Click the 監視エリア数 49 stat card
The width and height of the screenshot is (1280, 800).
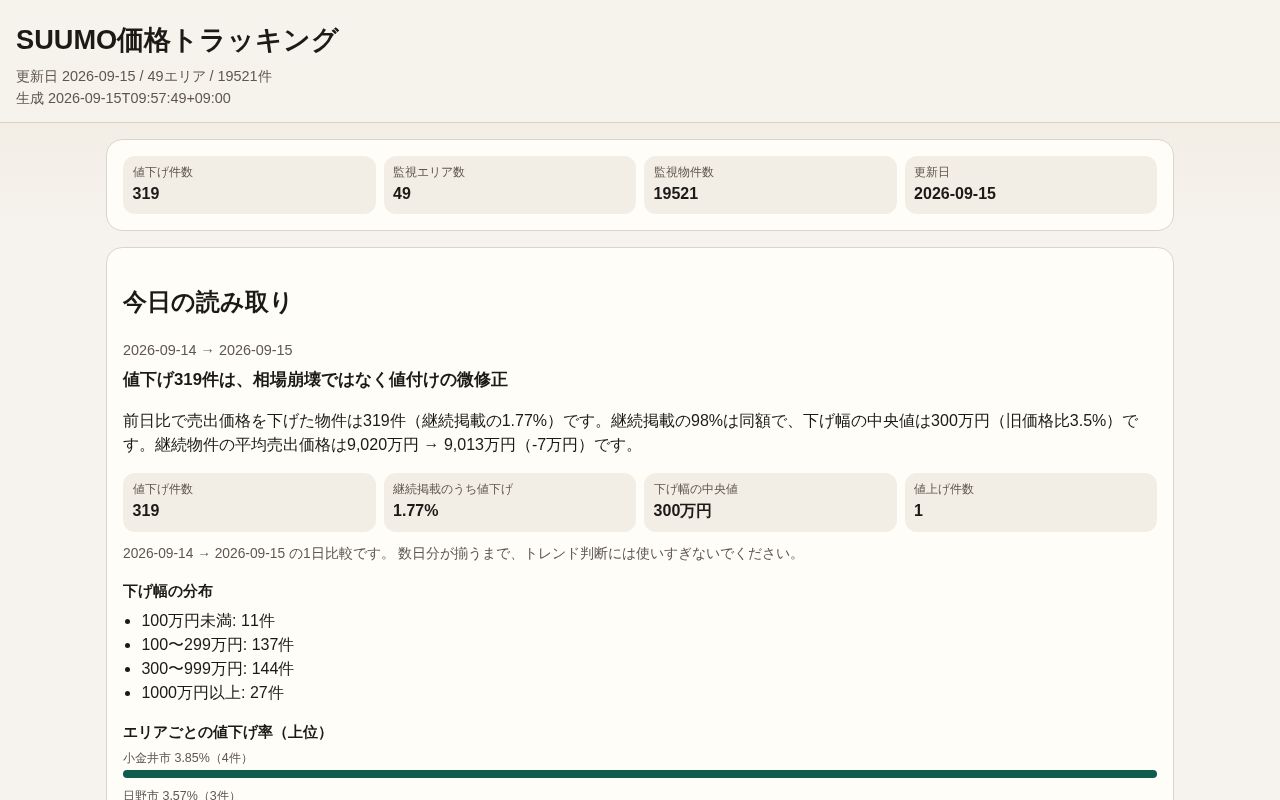click(x=510, y=185)
